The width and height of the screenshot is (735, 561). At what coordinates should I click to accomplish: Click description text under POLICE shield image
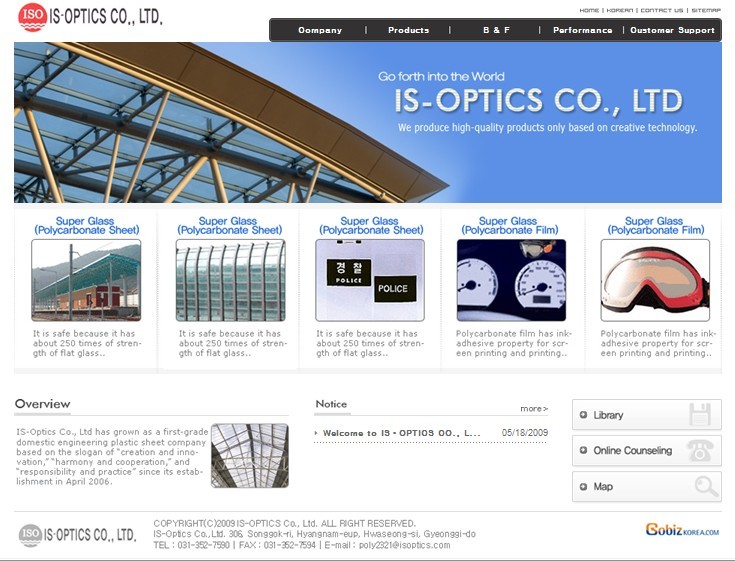[370, 343]
